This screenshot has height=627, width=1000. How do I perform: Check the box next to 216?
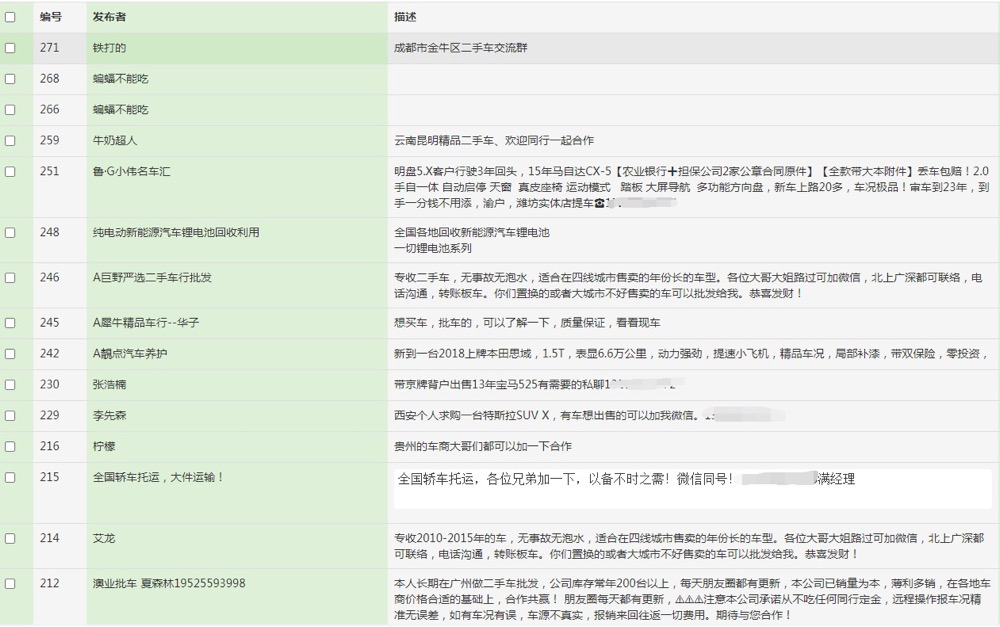10,446
